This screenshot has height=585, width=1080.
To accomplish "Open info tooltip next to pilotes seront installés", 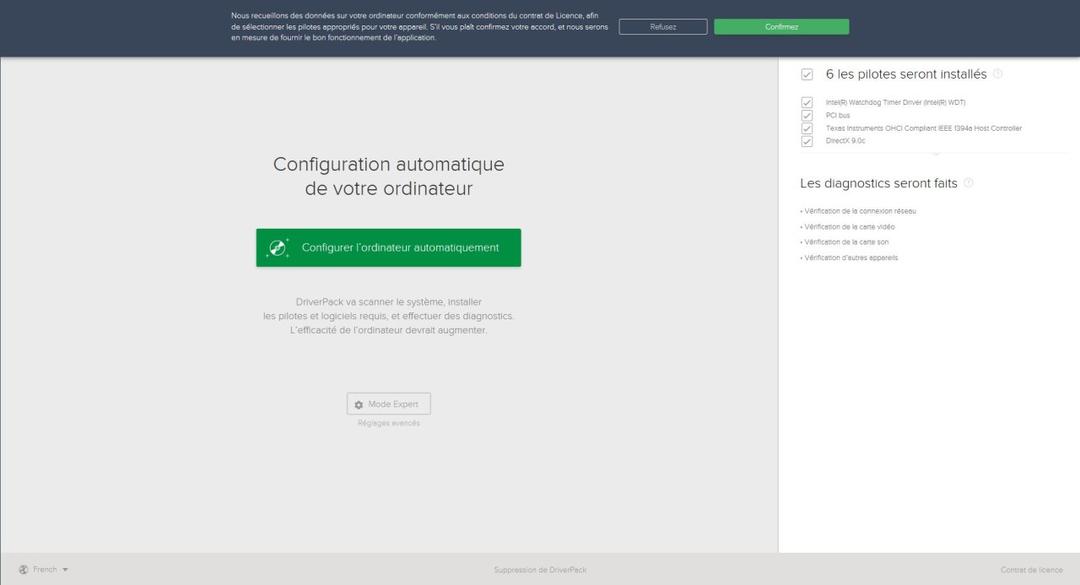I will [x=999, y=74].
